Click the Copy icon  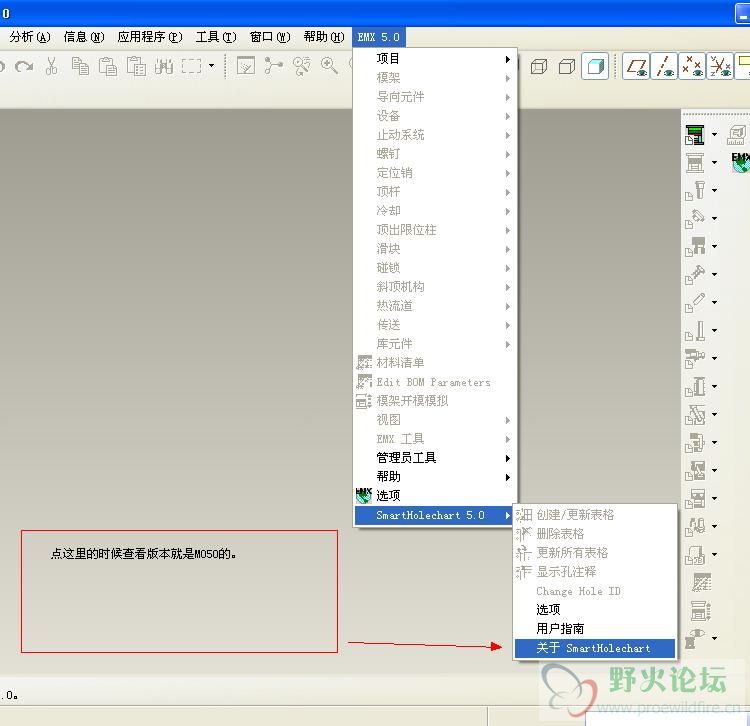point(80,66)
